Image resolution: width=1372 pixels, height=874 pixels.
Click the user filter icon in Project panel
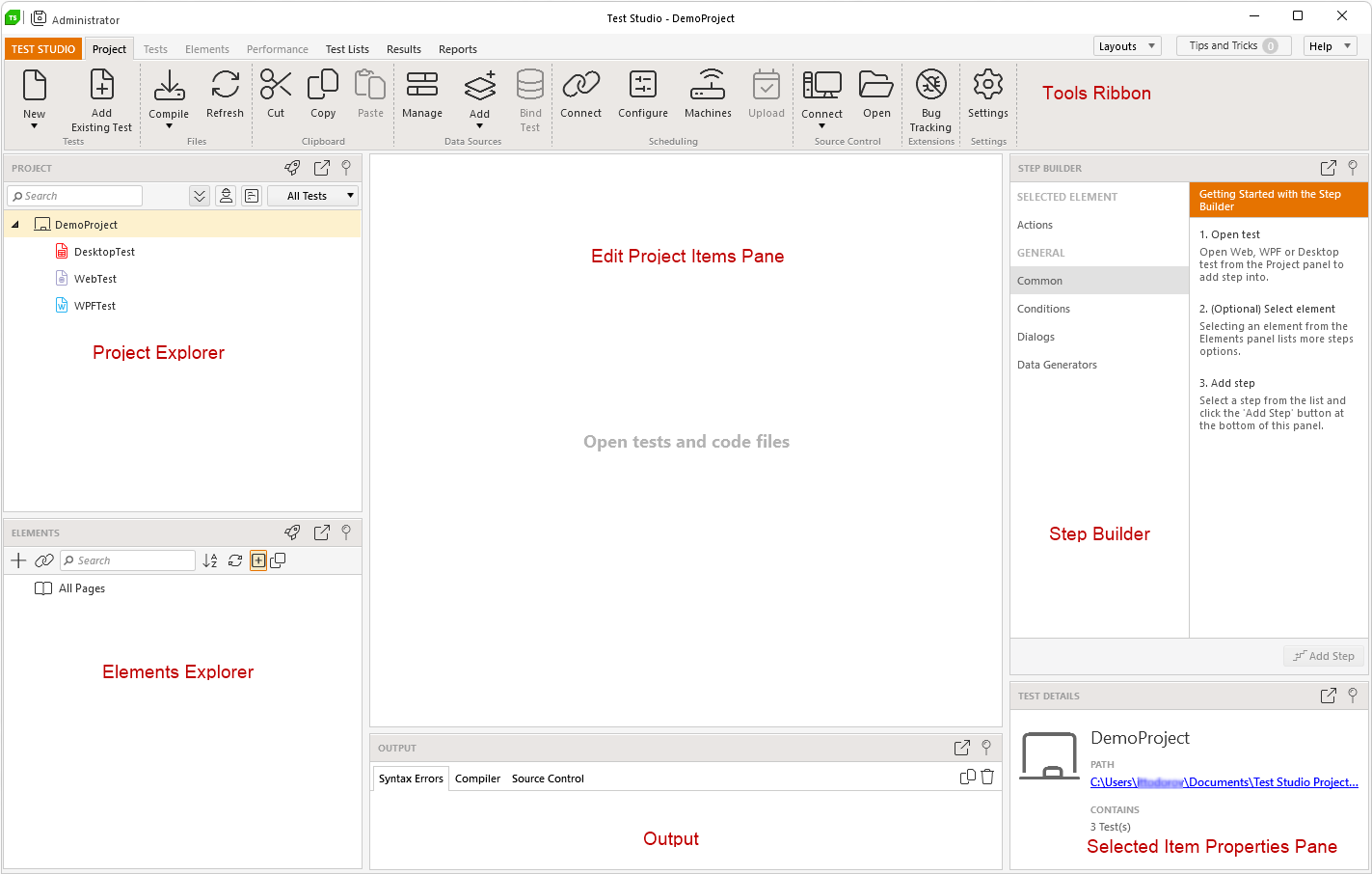click(226, 196)
